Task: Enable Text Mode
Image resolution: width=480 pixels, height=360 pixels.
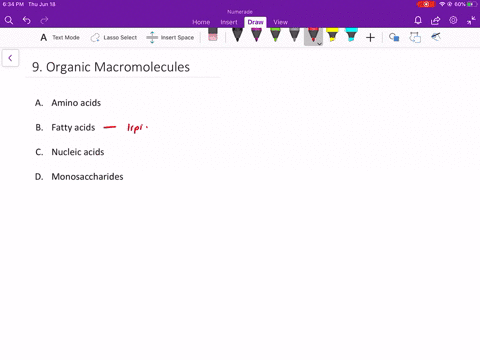Action: coord(60,38)
